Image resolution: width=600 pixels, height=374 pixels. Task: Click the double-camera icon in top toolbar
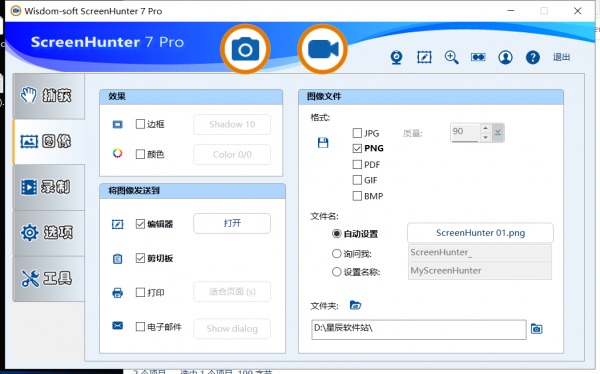coord(478,57)
